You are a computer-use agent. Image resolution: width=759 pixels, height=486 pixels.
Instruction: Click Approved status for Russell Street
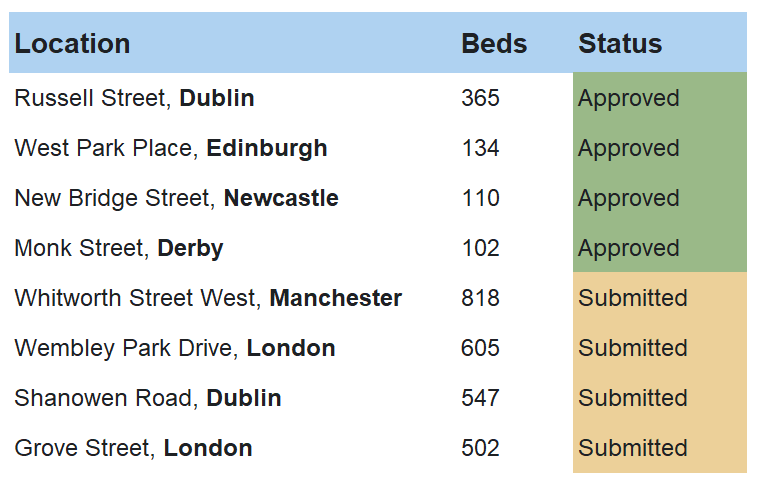click(629, 98)
